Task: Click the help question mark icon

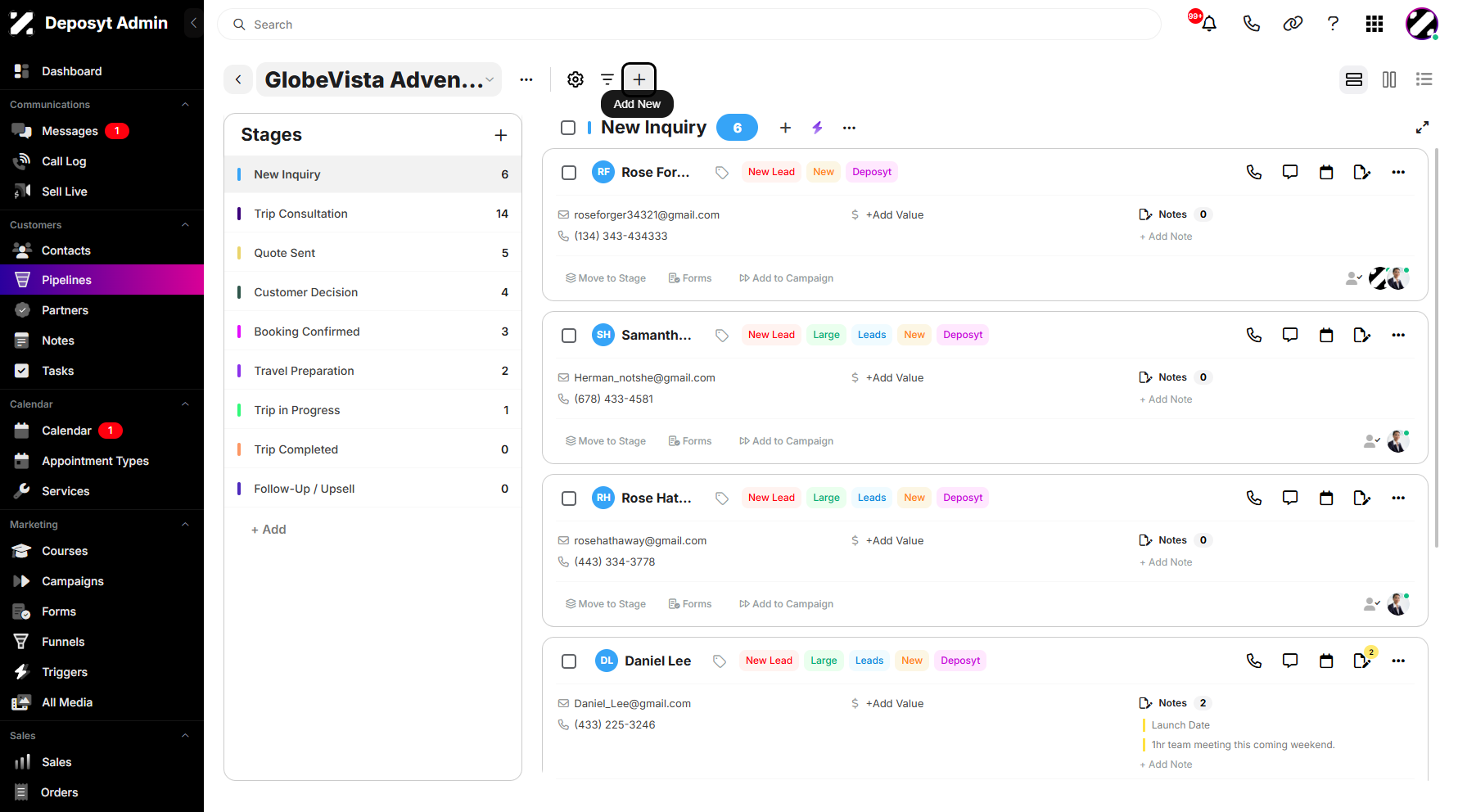Action: (1333, 24)
